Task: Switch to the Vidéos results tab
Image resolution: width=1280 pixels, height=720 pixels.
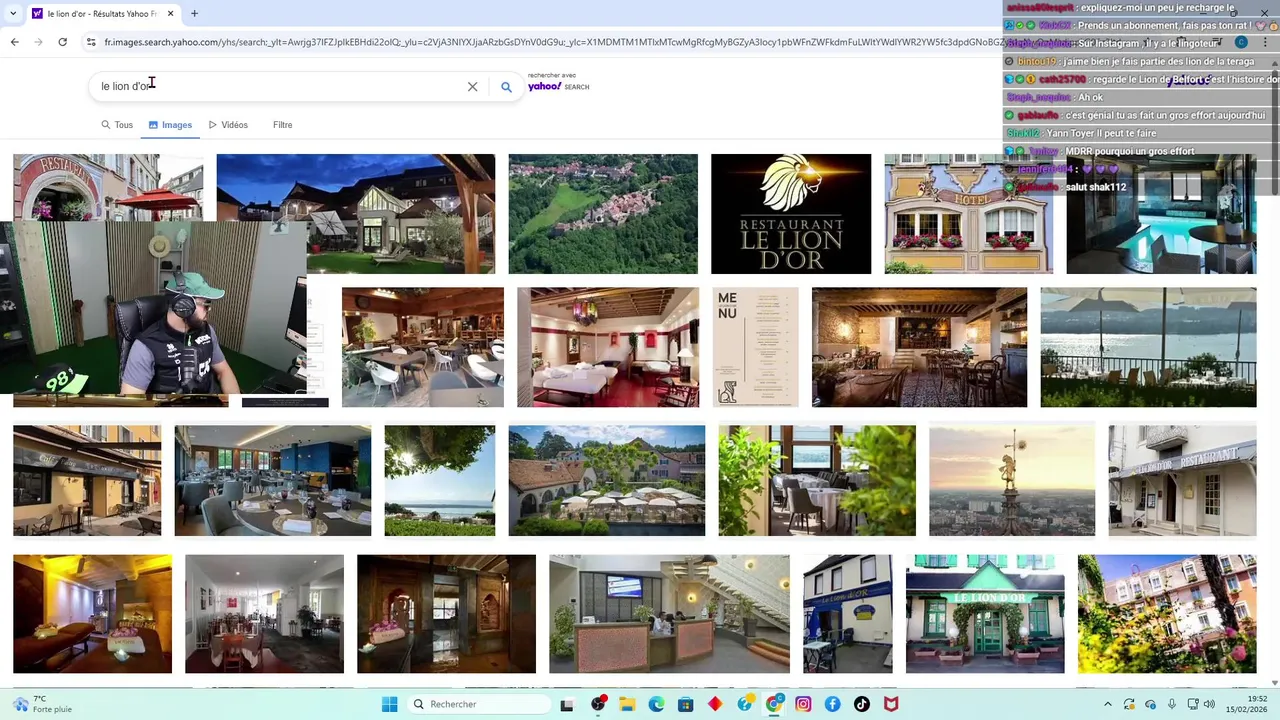Action: [x=228, y=125]
